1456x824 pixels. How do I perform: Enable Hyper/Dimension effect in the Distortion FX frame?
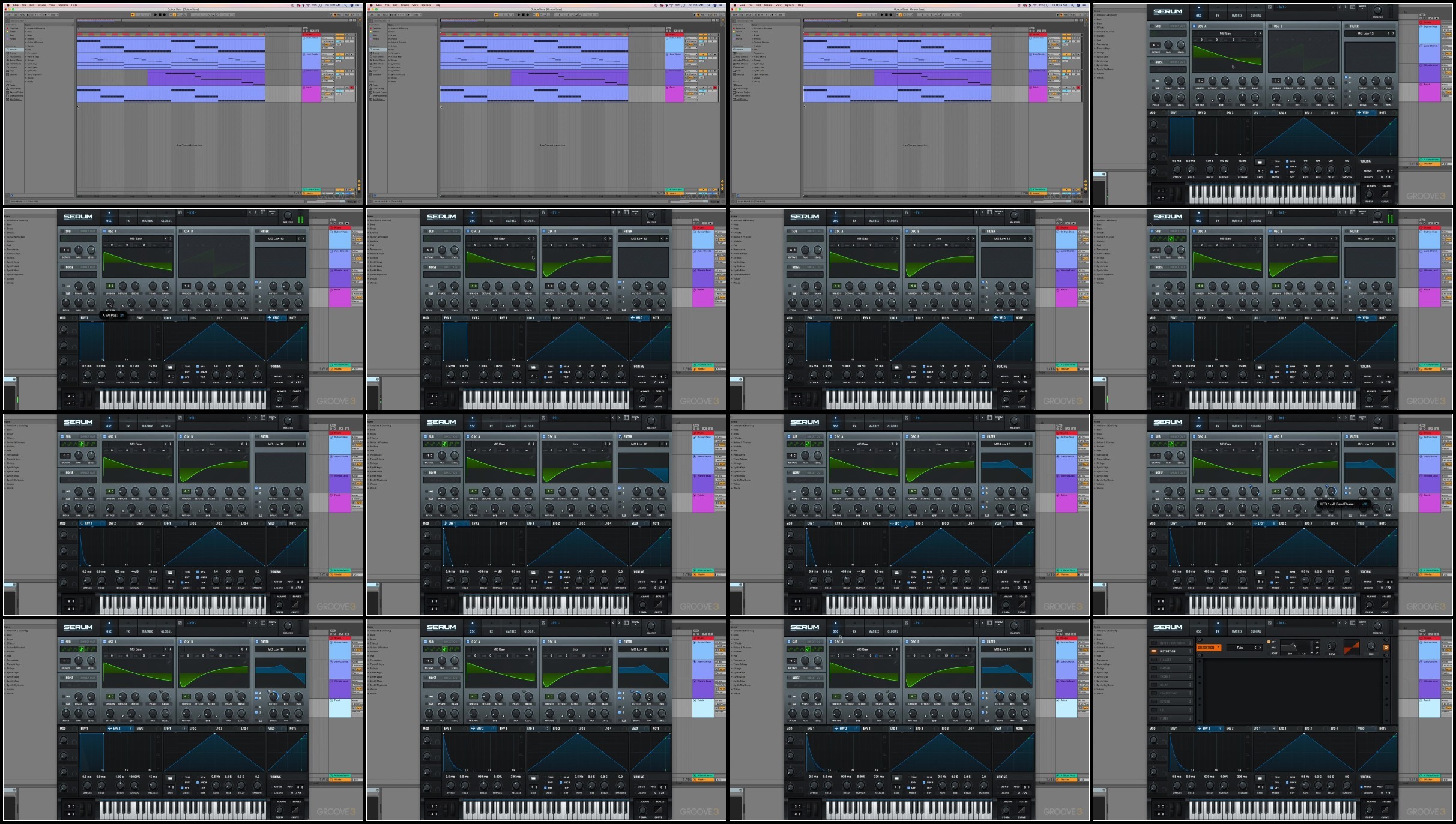1154,643
